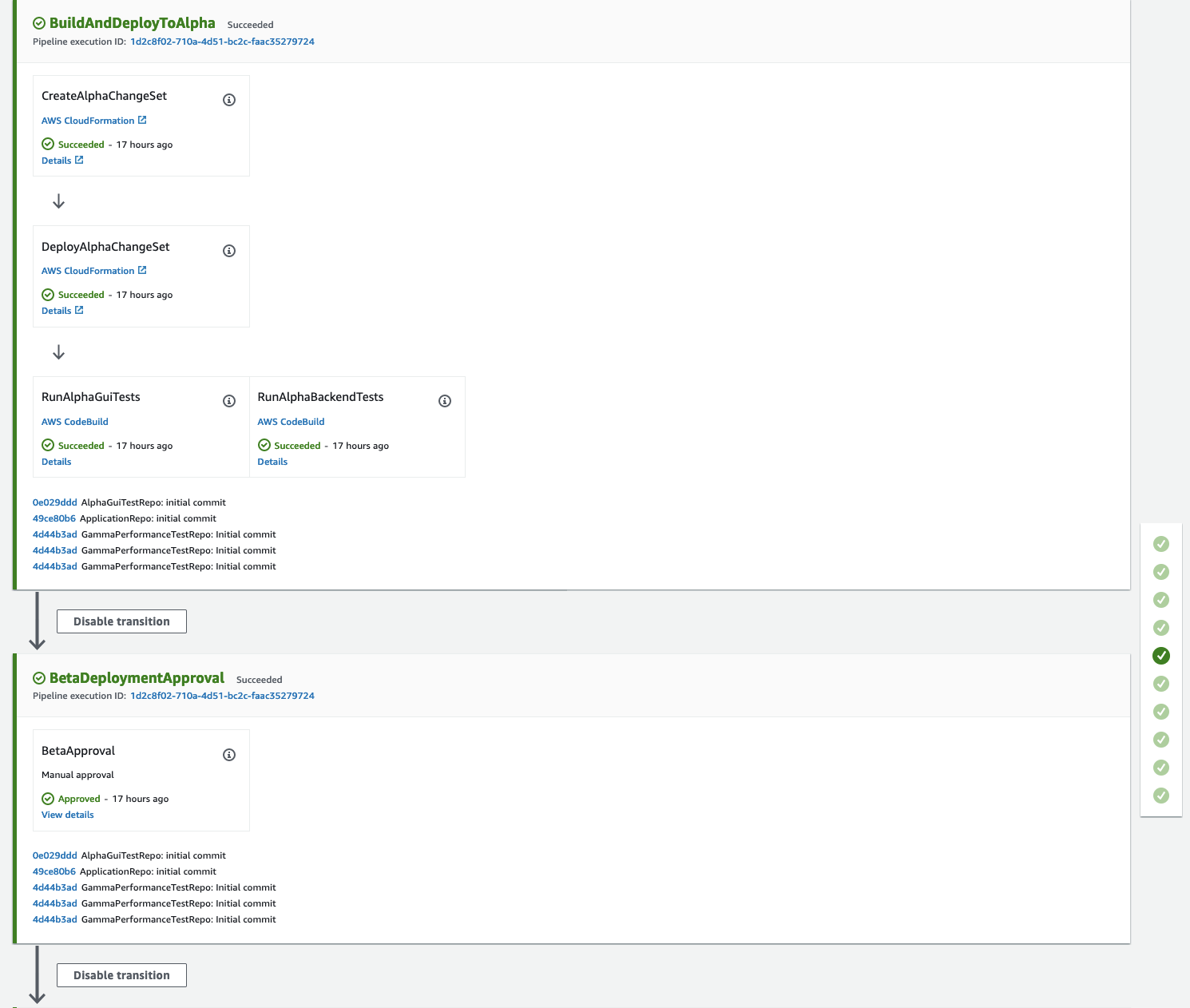1190x1008 pixels.
Task: Click the highlighted checkmark in the pipeline minimap
Action: click(x=1160, y=656)
